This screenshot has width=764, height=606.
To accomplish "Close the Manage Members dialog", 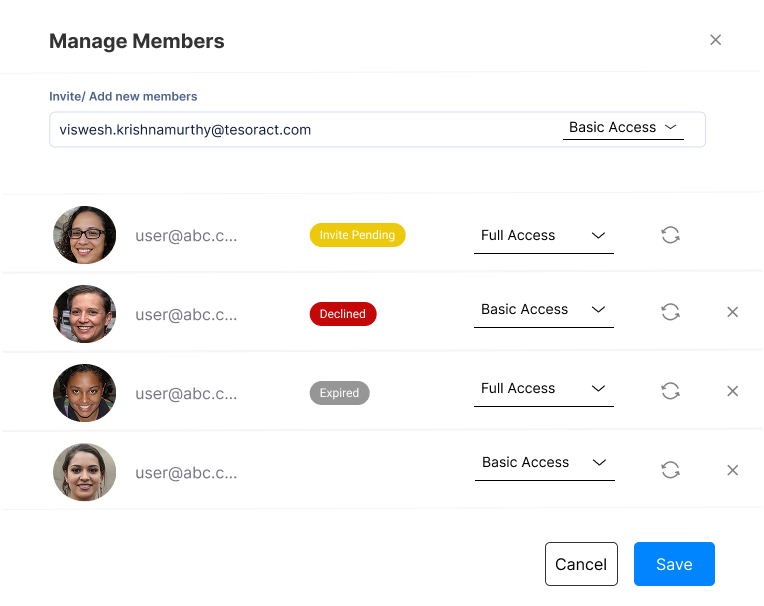I will pos(715,40).
